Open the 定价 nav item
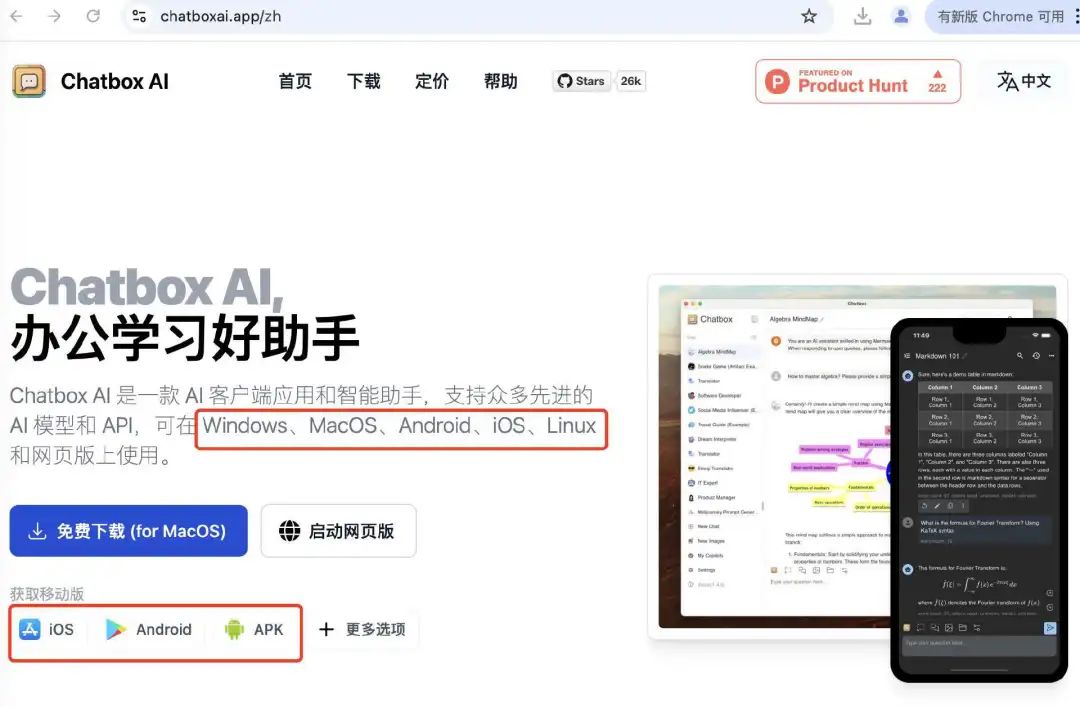Image resolution: width=1080 pixels, height=707 pixels. click(x=432, y=81)
